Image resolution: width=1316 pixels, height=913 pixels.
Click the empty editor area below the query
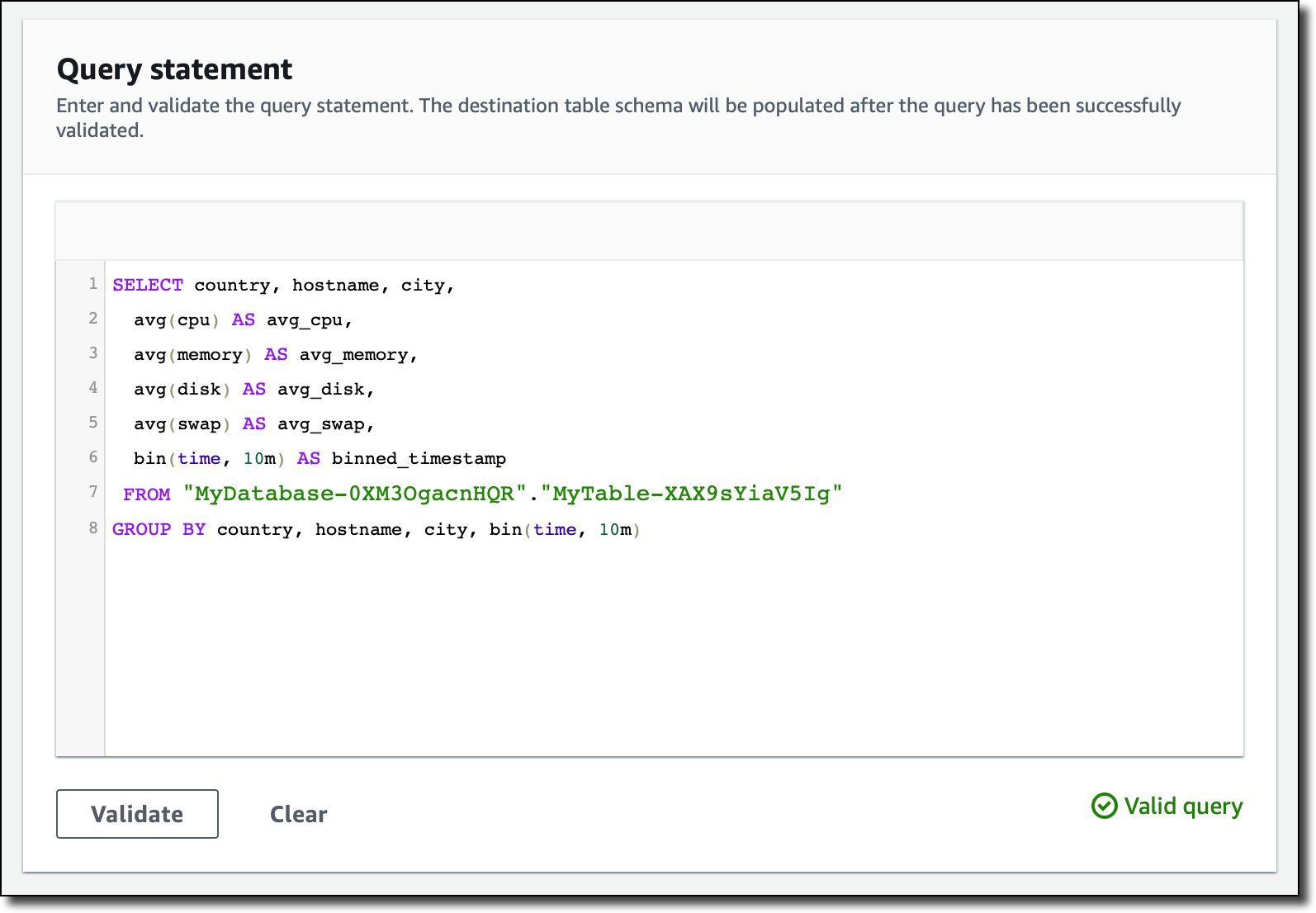(673, 648)
